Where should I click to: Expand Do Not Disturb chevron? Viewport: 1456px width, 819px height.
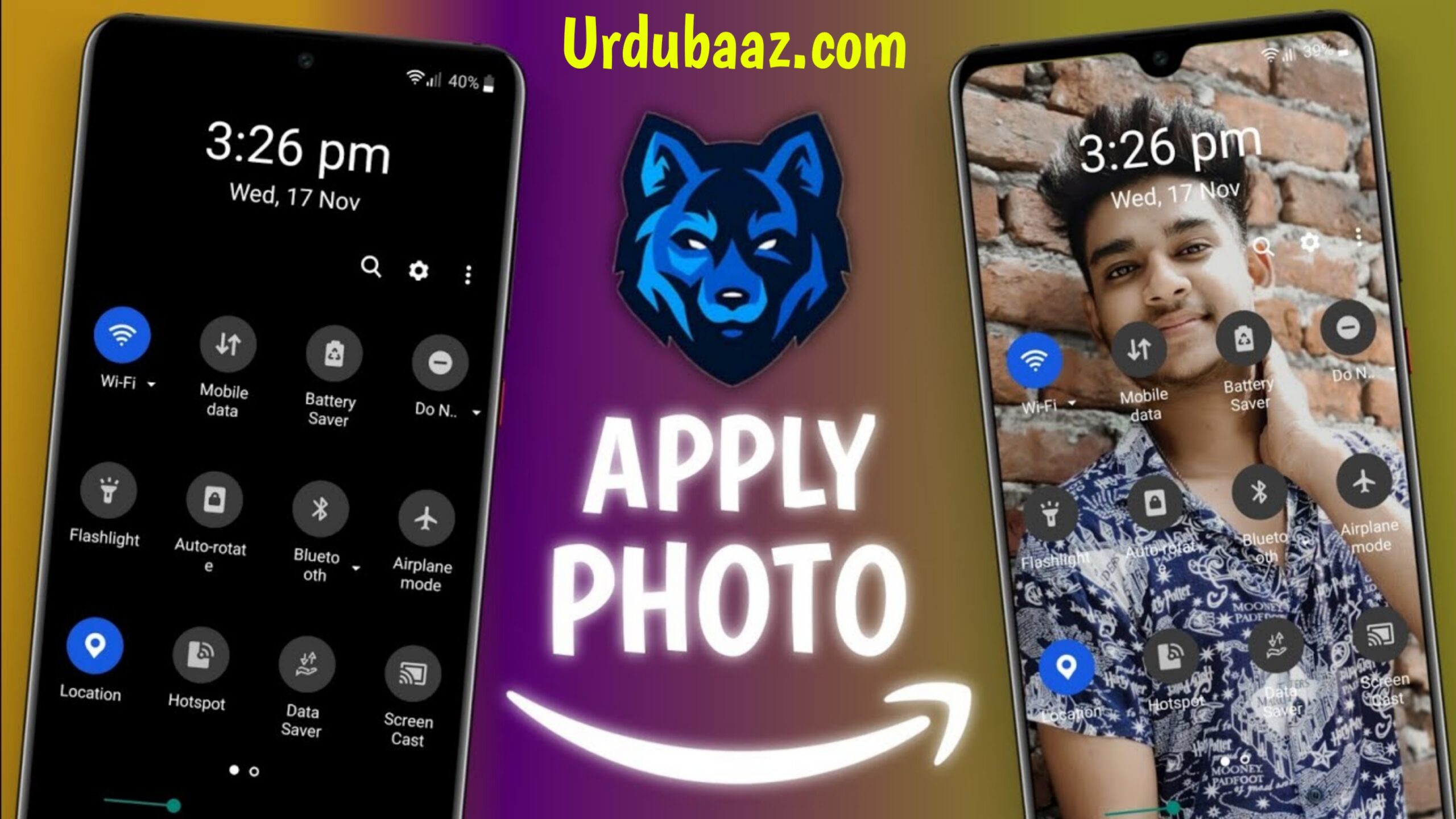[x=476, y=411]
